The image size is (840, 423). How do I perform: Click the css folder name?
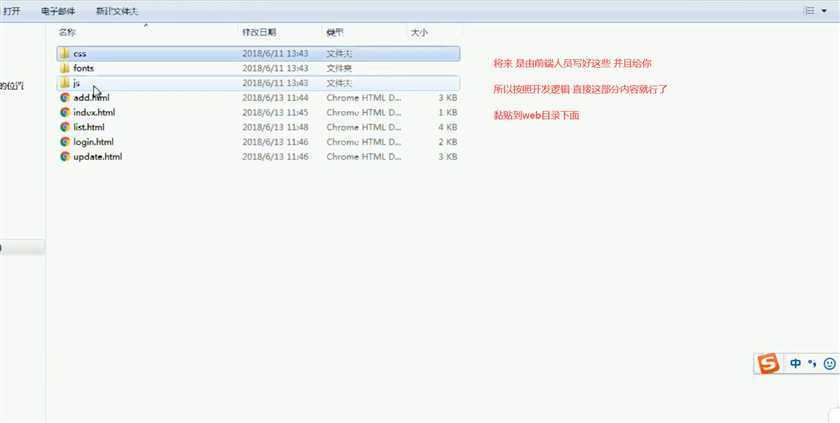(x=79, y=54)
